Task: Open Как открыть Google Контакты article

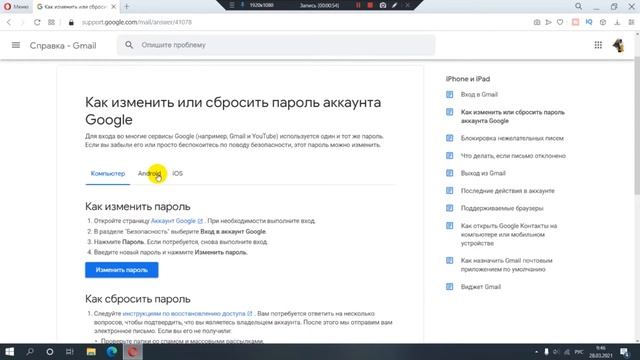Action: tap(509, 234)
